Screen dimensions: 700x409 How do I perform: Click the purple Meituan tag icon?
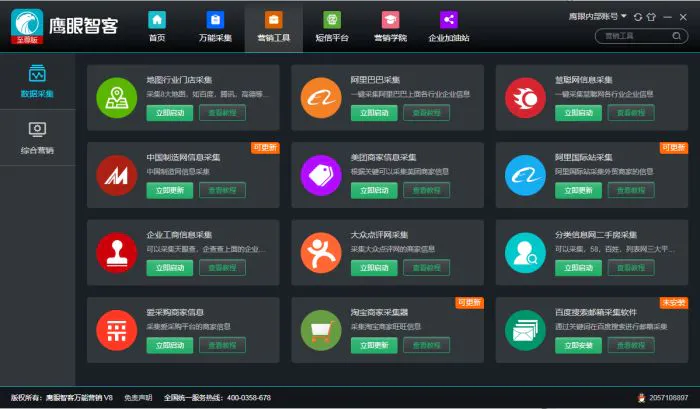[x=321, y=175]
